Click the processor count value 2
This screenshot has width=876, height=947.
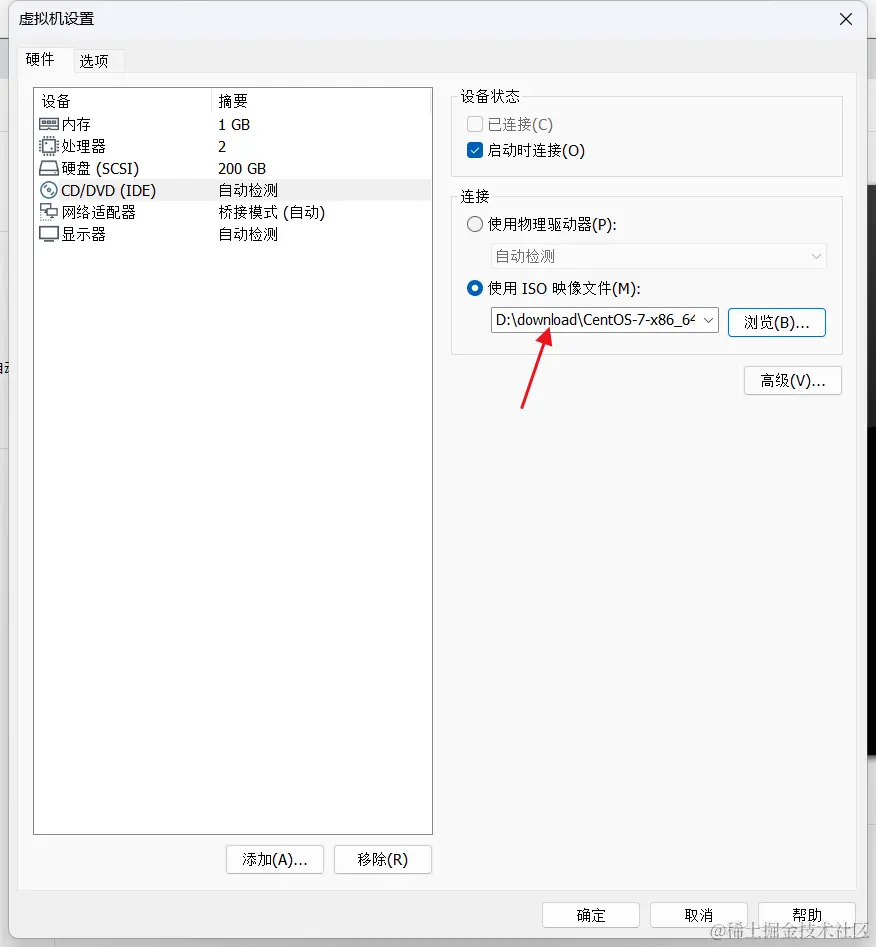pos(222,147)
